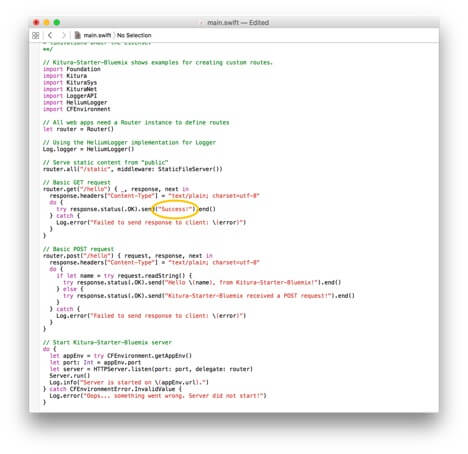The width and height of the screenshot is (468, 454).
Task: Click the request.readString() line
Action: coord(124,276)
